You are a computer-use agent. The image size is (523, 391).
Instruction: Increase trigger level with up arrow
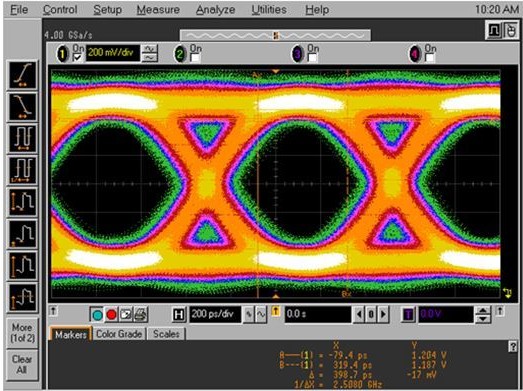[483, 311]
